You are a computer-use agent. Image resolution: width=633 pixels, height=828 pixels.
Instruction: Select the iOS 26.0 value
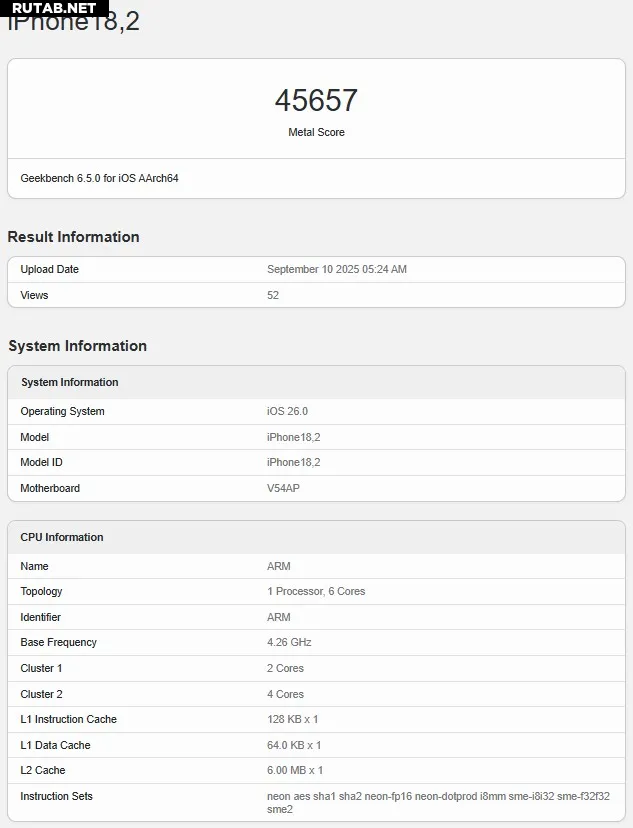(287, 411)
